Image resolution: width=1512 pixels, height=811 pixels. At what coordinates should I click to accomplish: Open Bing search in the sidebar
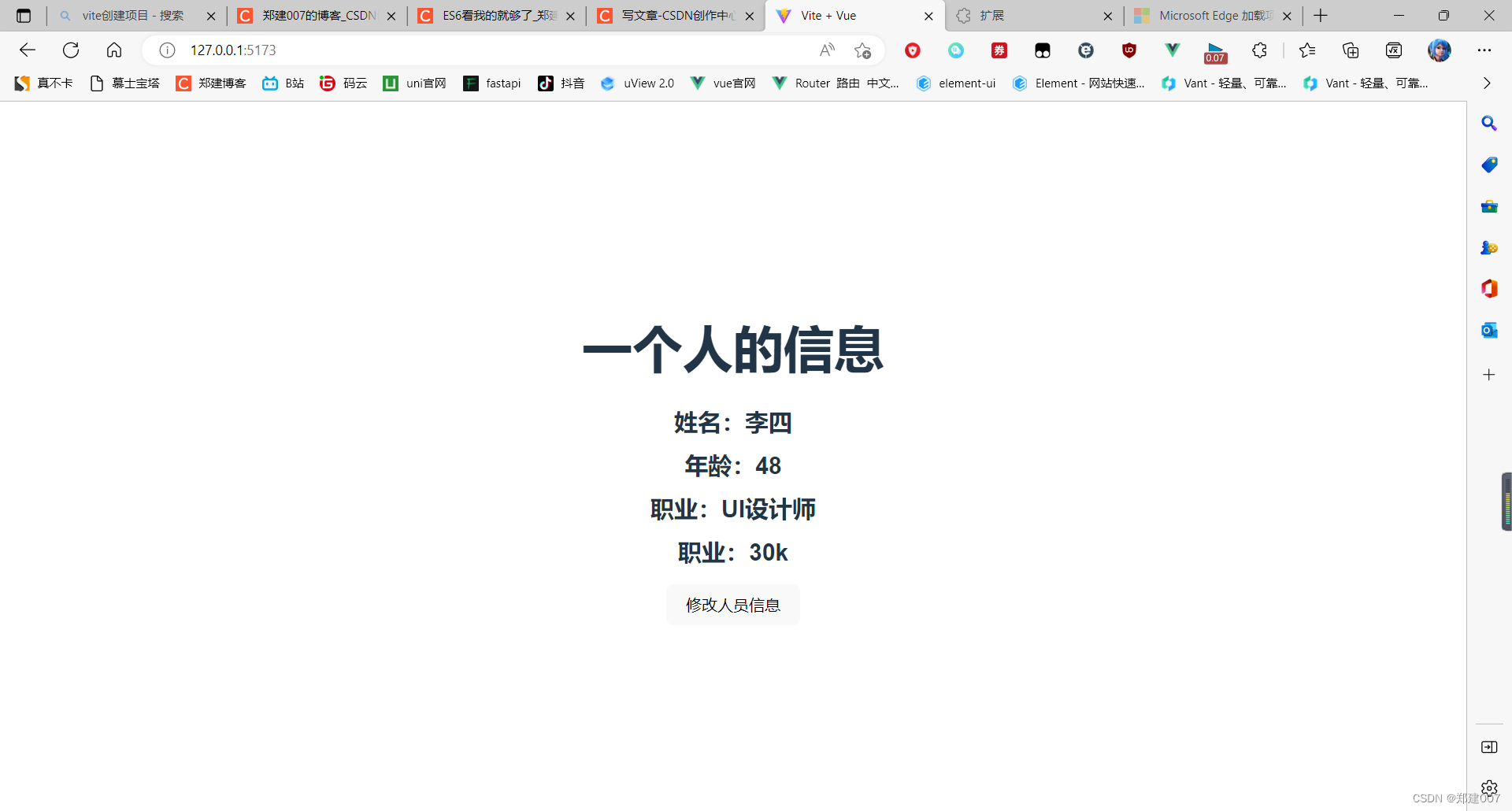click(x=1489, y=123)
